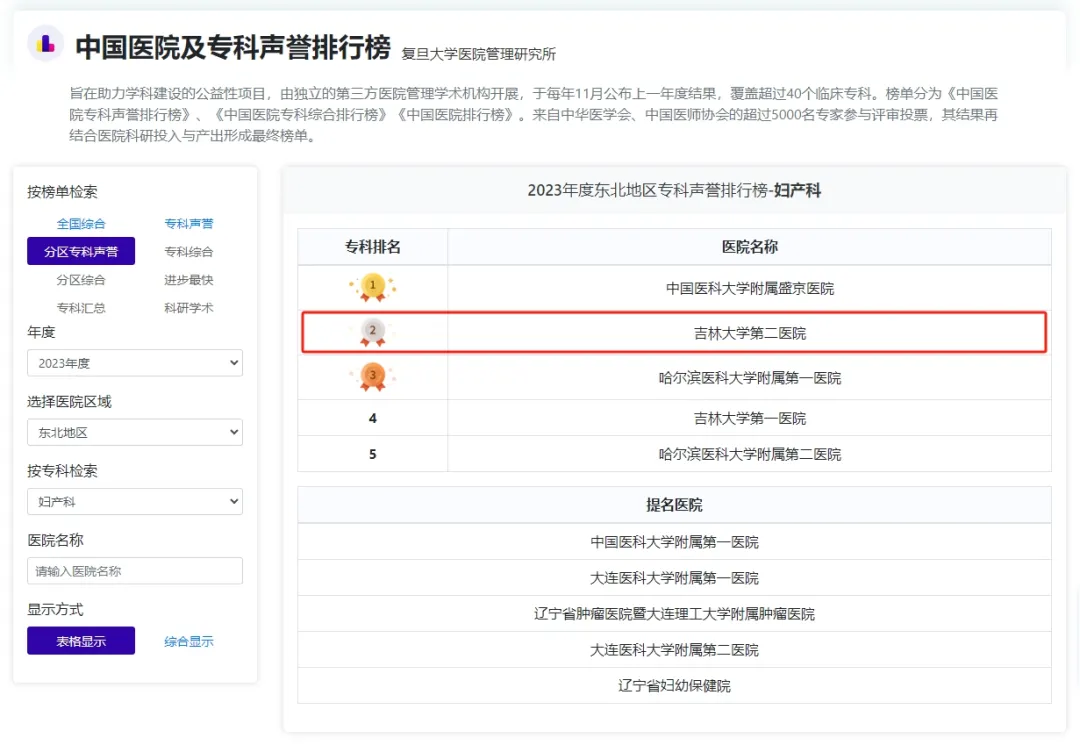Select the 分区专科声誉 button
This screenshot has height=745, width=1080.
[81, 251]
